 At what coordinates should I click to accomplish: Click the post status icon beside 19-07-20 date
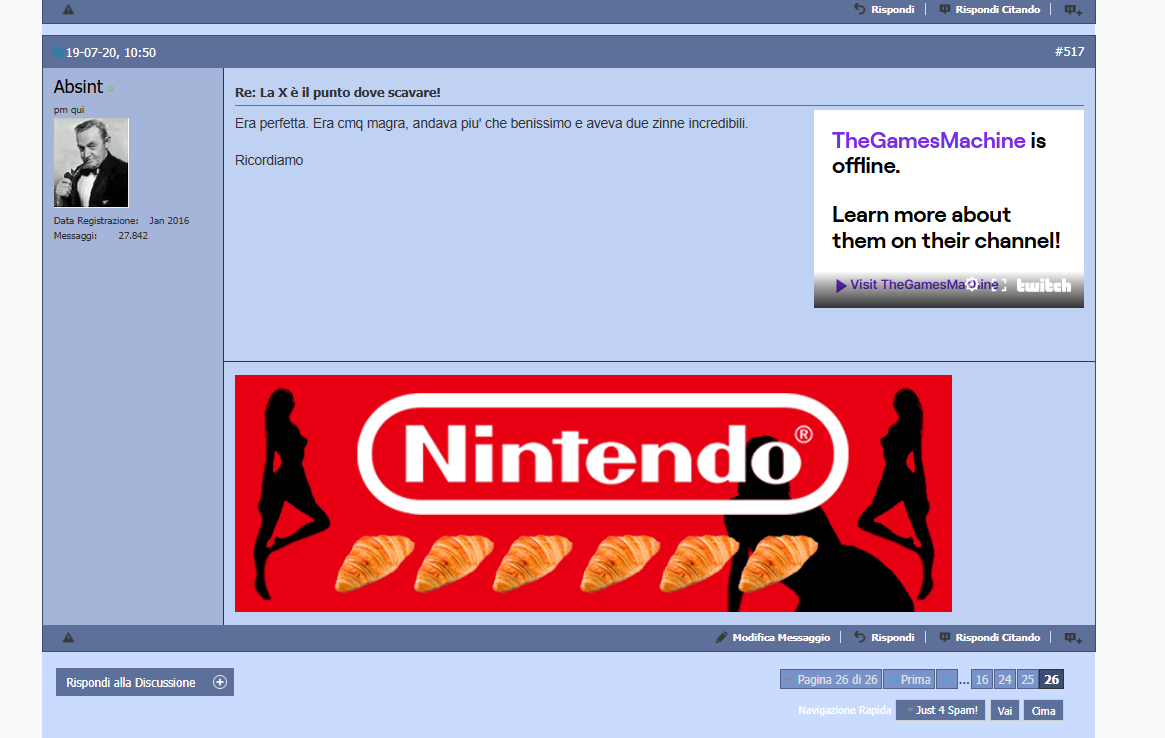point(58,52)
